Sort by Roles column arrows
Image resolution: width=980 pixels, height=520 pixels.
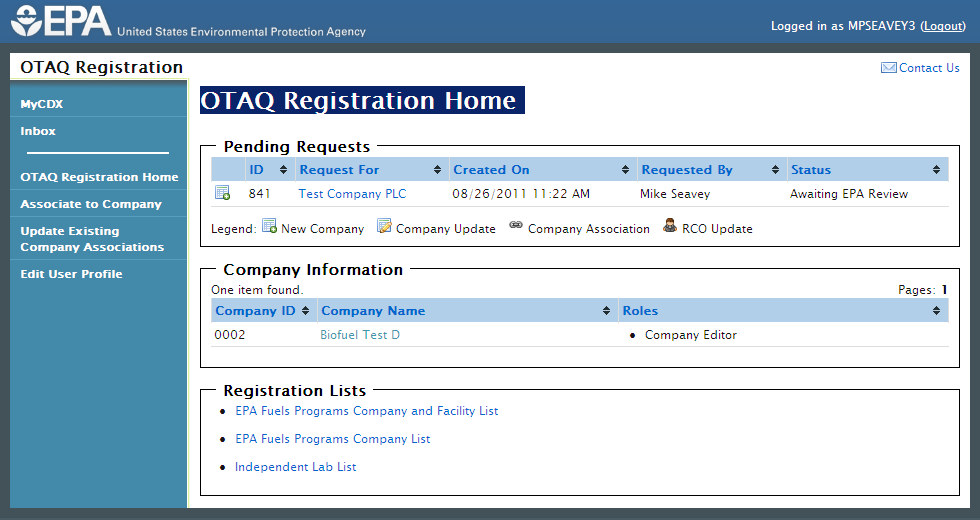coord(936,311)
